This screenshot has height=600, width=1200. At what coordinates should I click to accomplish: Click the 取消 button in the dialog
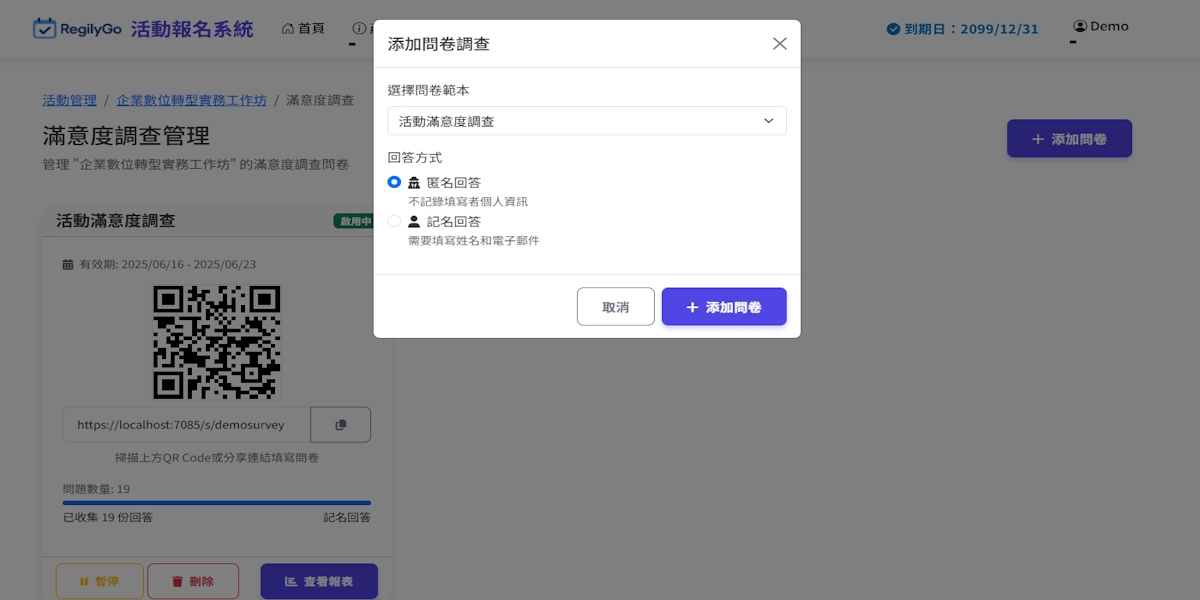(x=616, y=307)
